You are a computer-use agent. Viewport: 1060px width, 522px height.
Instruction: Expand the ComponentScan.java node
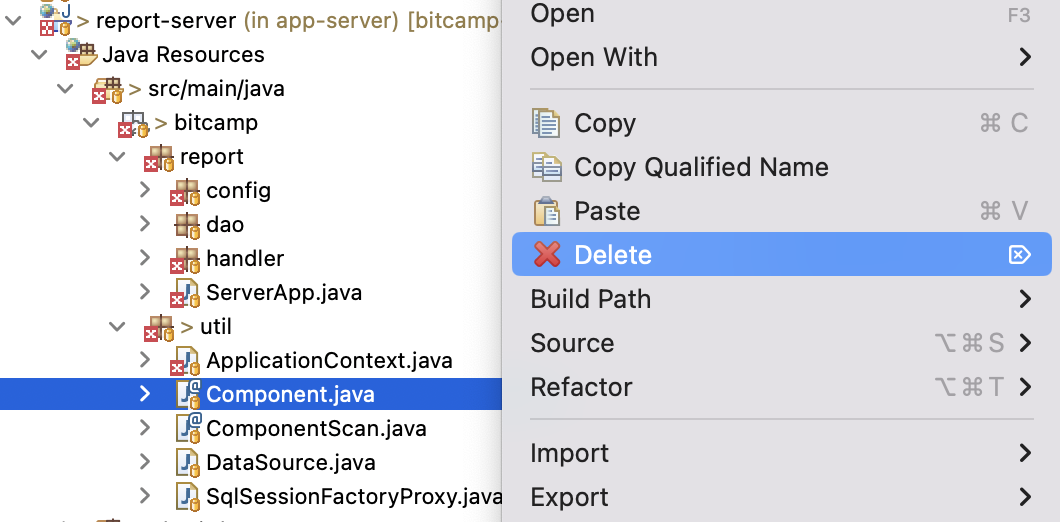tap(144, 428)
